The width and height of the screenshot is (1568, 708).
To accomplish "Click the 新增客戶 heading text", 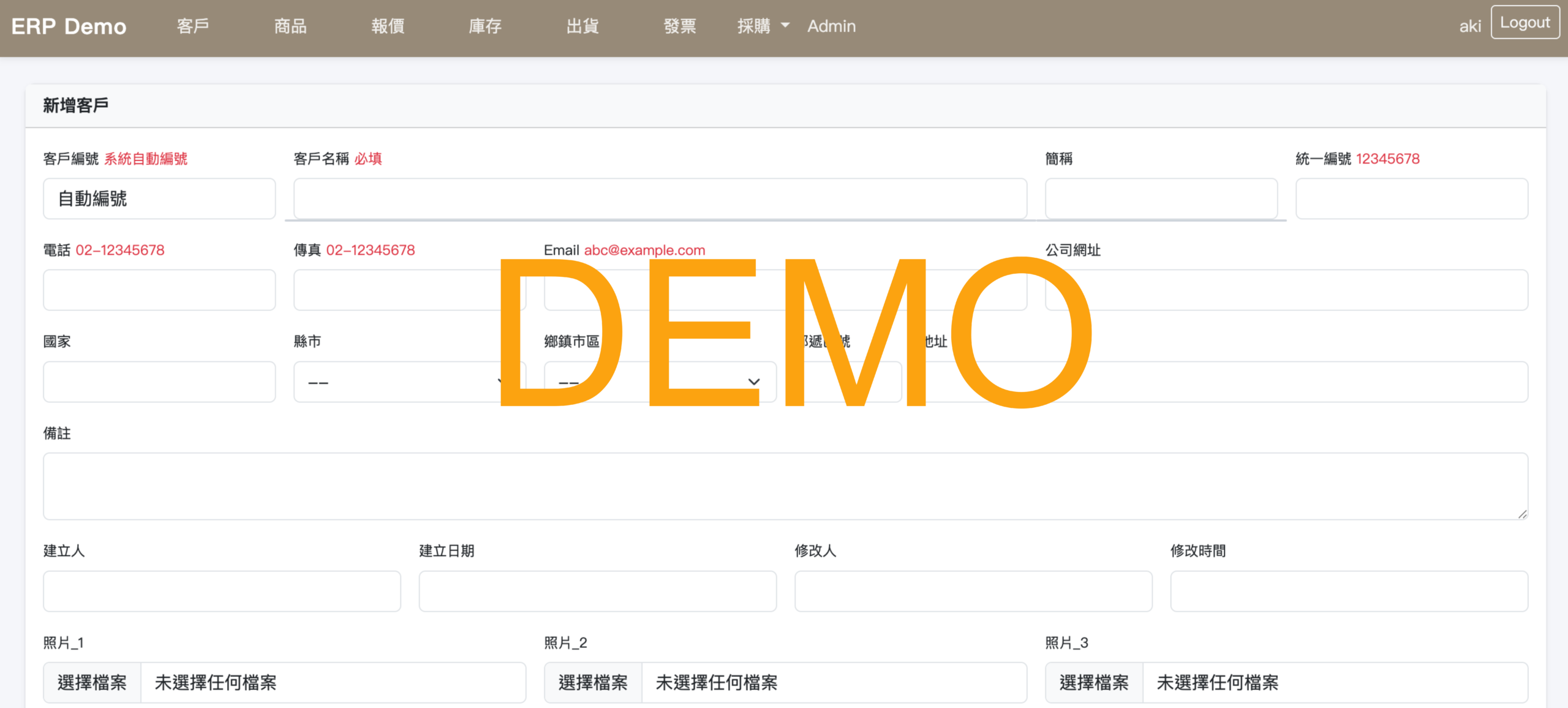I will pyautogui.click(x=76, y=105).
